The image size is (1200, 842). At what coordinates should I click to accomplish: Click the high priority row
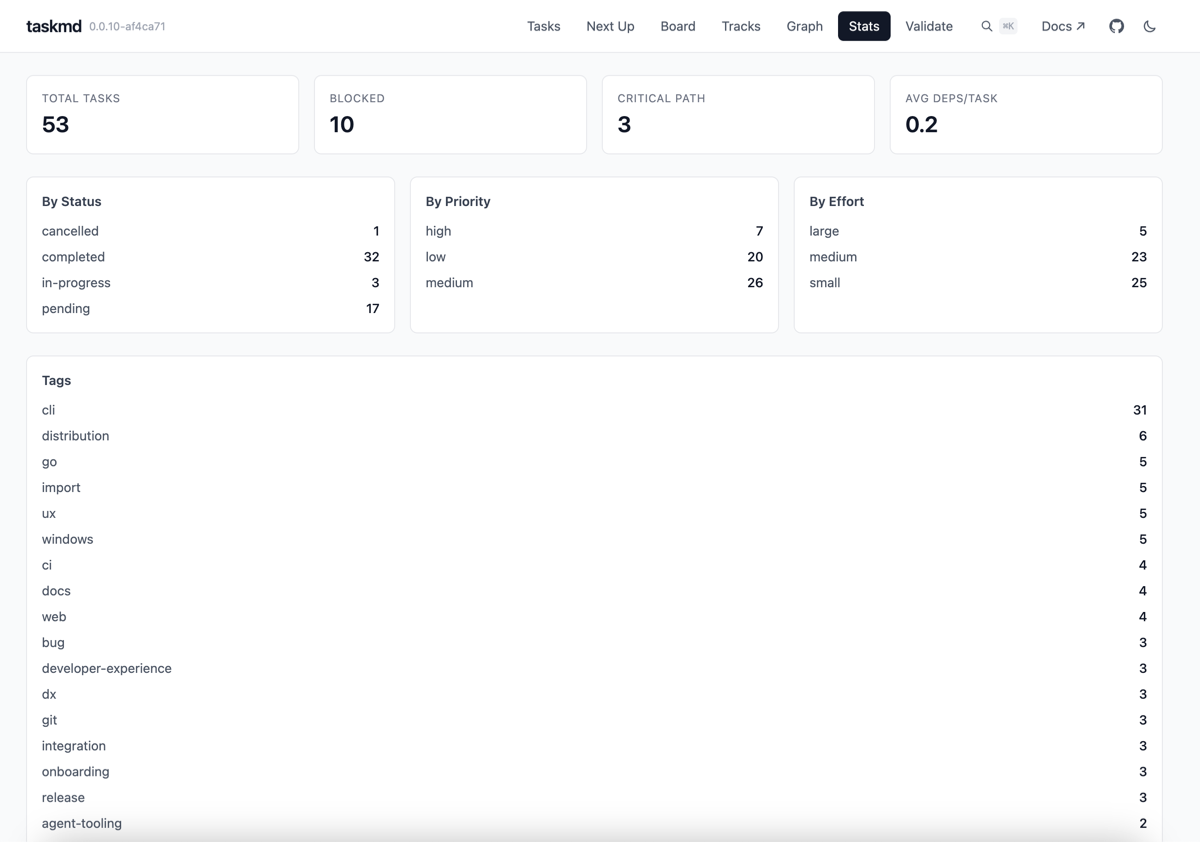pos(594,231)
